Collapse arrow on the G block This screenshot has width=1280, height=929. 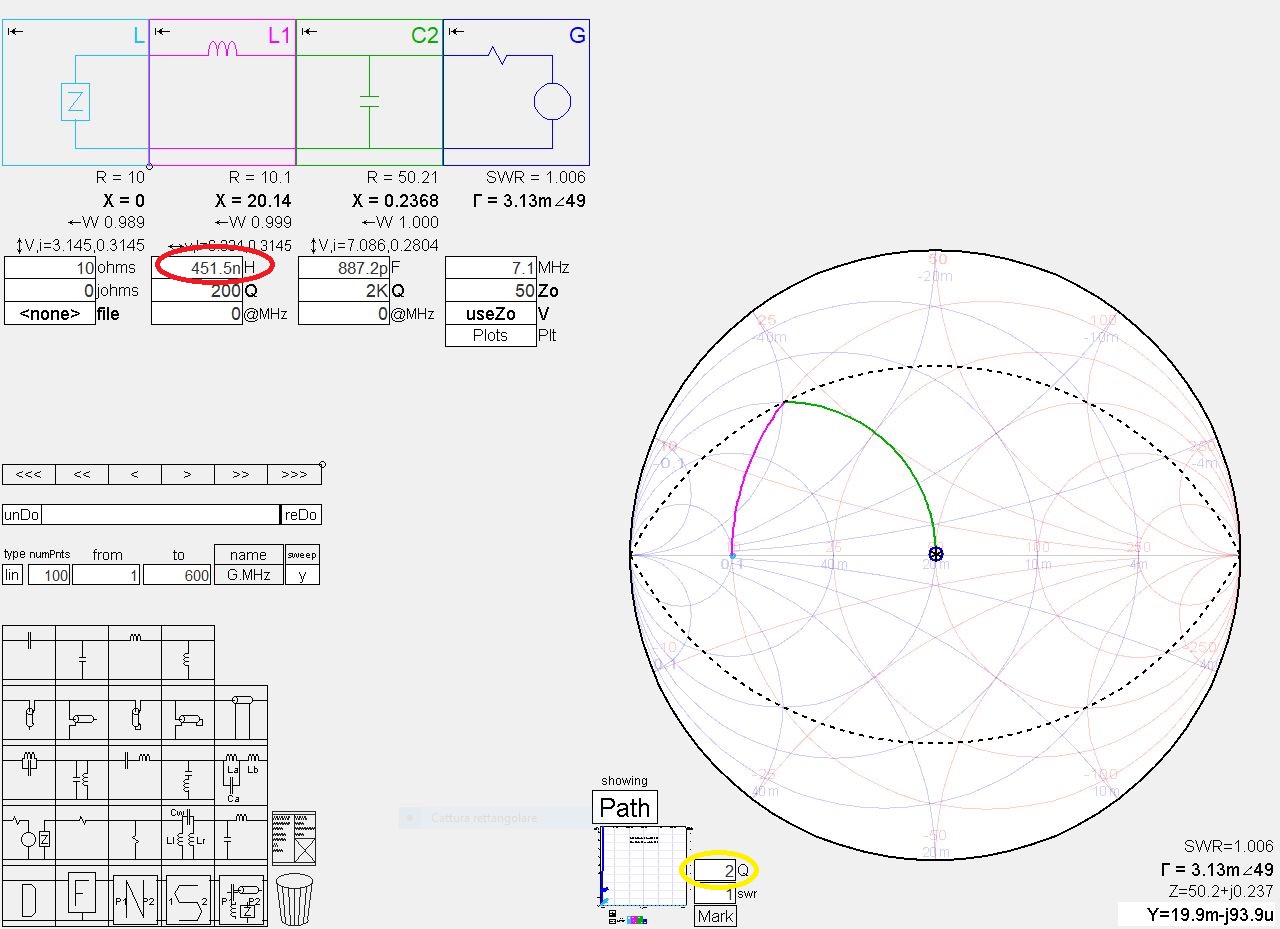(455, 31)
